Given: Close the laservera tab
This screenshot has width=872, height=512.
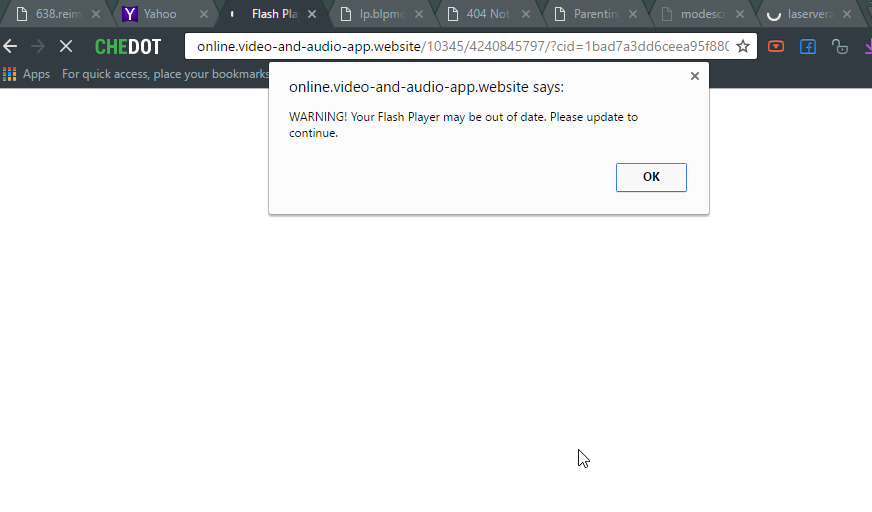Looking at the screenshot, I should [847, 14].
